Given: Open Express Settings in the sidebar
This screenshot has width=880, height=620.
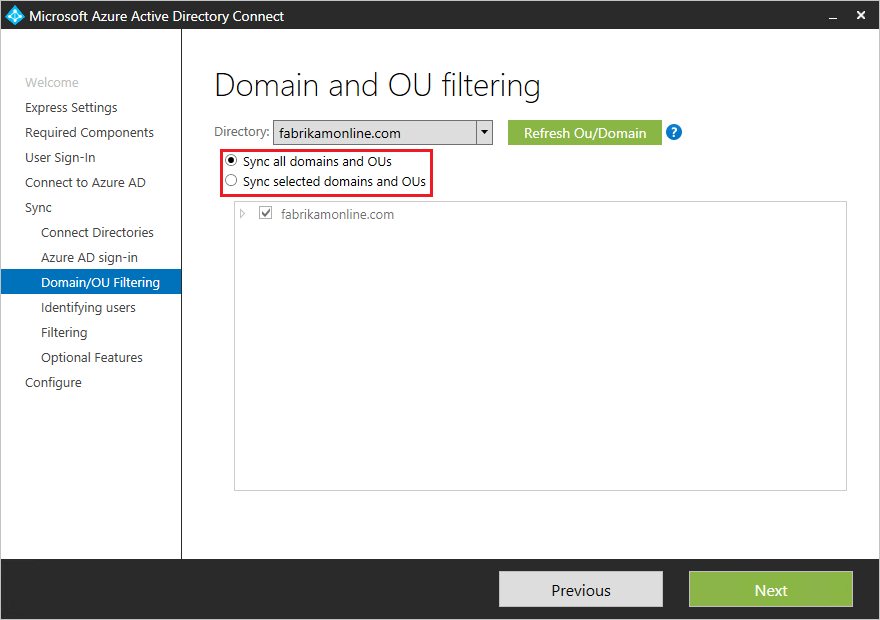Looking at the screenshot, I should (x=71, y=108).
